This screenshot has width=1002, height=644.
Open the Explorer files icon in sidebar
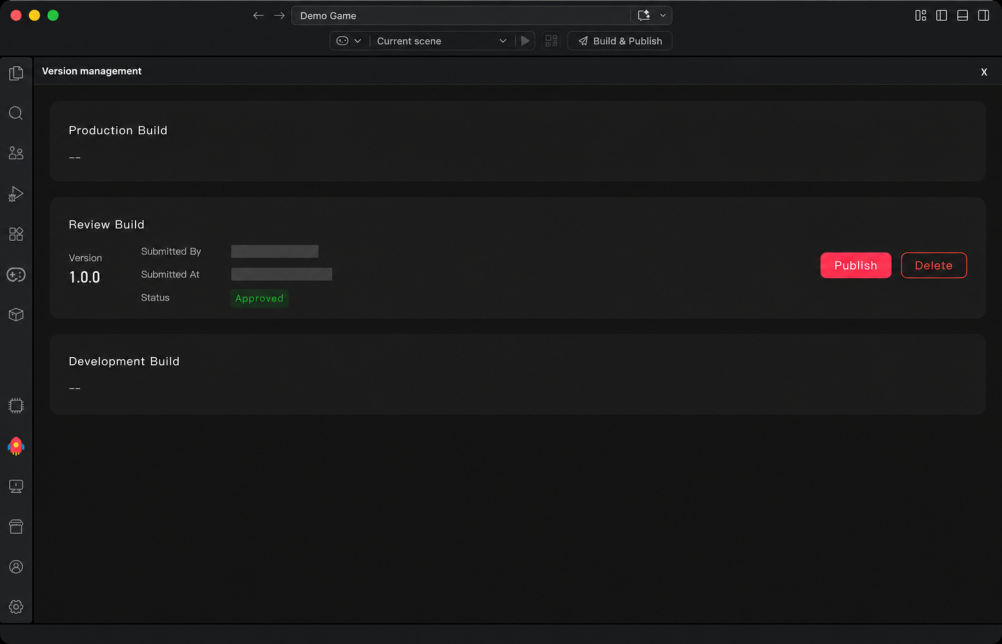coord(16,73)
